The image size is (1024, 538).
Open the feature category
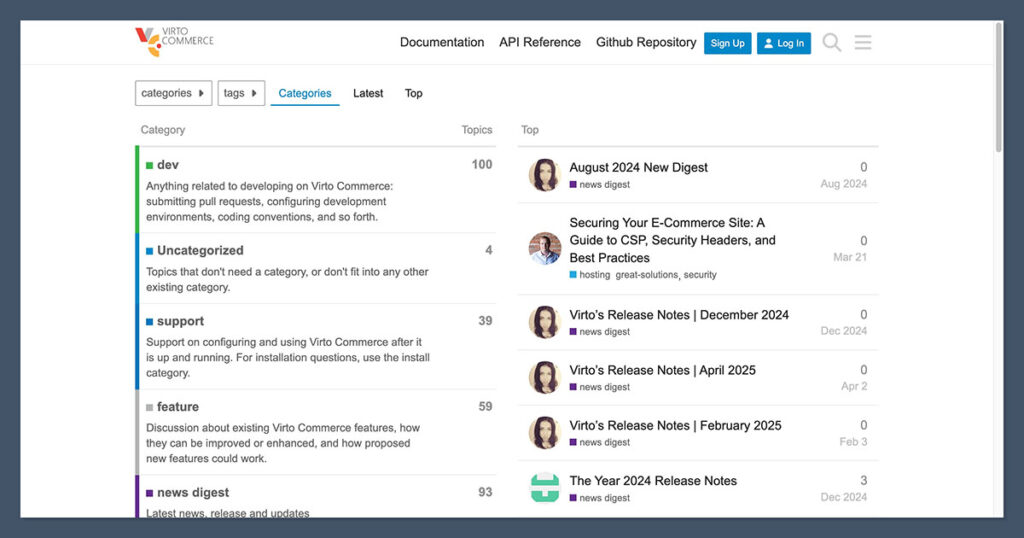pos(178,407)
